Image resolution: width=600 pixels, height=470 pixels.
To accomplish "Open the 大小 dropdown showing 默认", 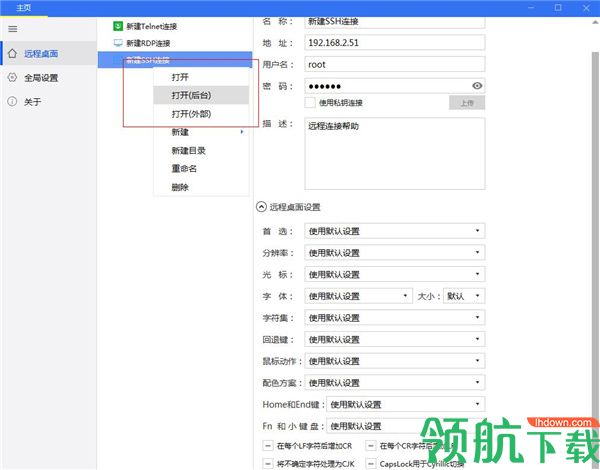I will [464, 296].
